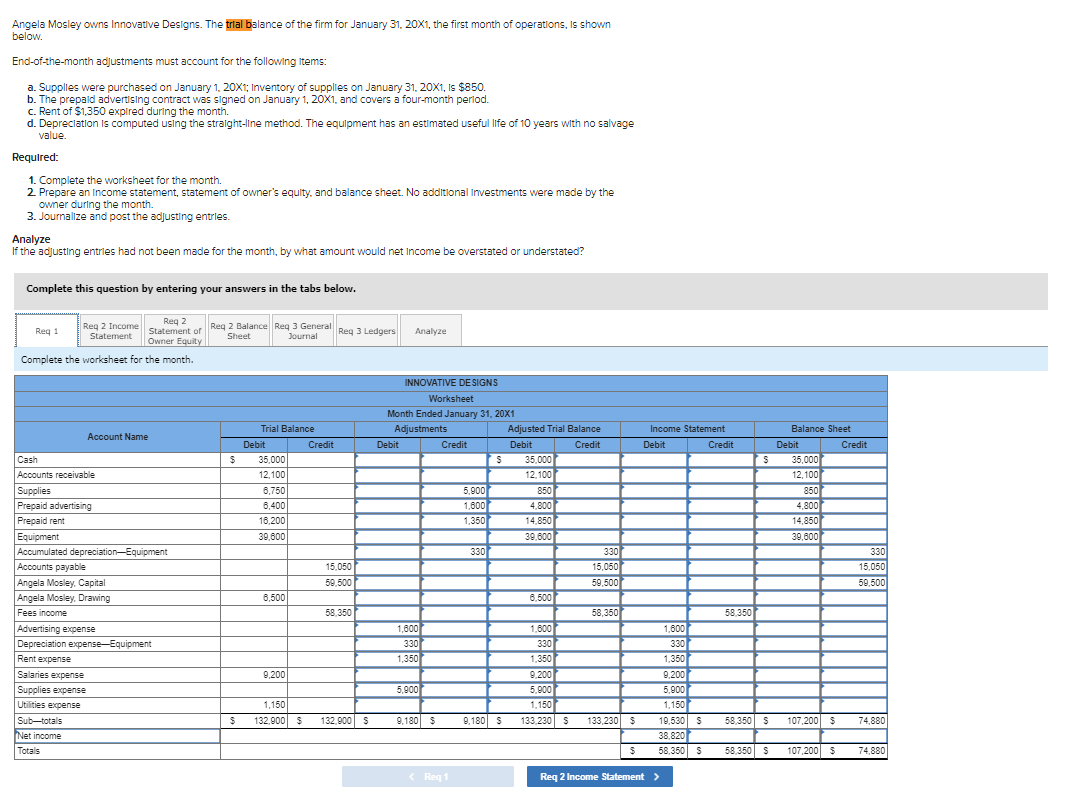This screenshot has width=1079, height=798.
Task: Click the Accounts receivable account name
Action: [117, 475]
